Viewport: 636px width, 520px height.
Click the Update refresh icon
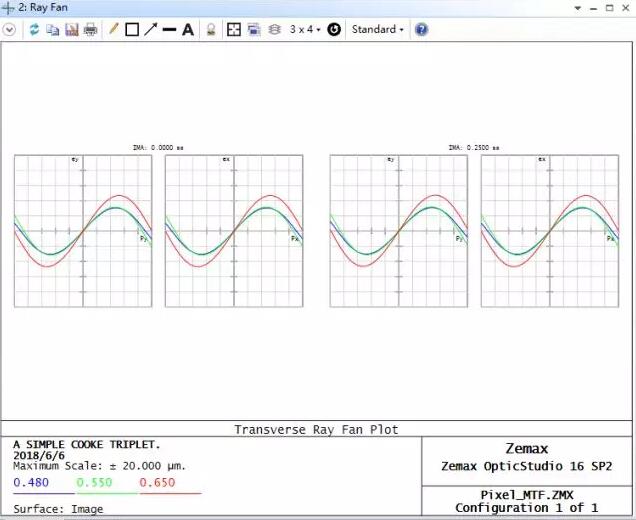(x=34, y=29)
